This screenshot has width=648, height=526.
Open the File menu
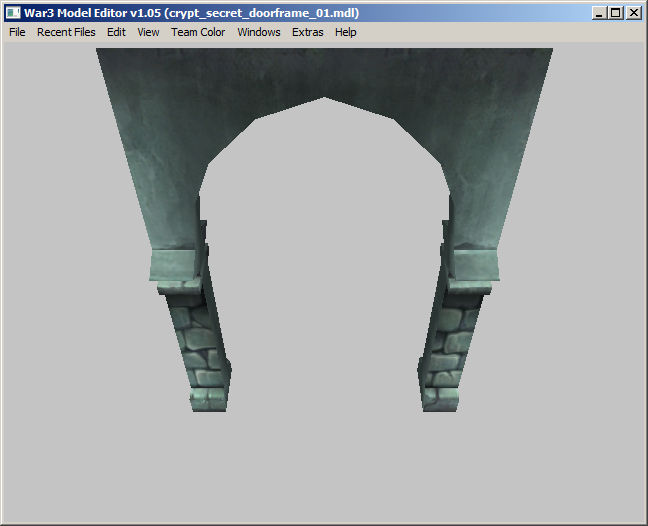pyautogui.click(x=17, y=32)
